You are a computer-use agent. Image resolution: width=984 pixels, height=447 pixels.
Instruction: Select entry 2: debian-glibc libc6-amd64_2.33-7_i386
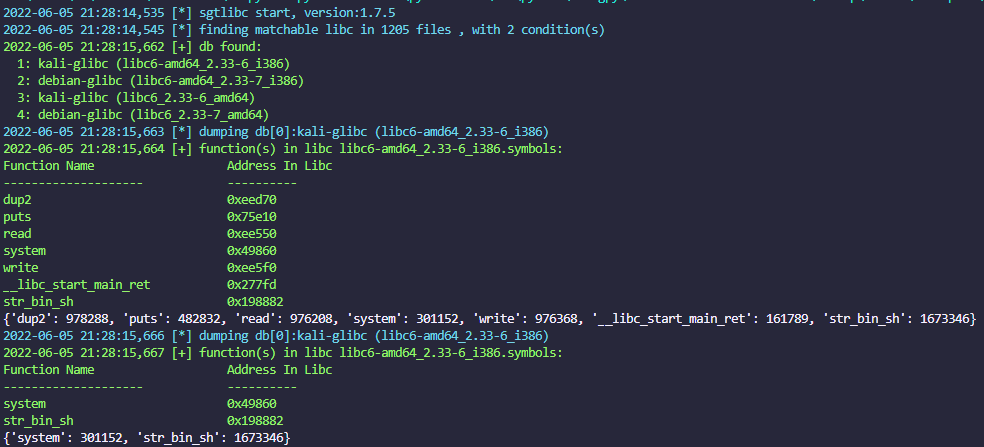(160, 81)
